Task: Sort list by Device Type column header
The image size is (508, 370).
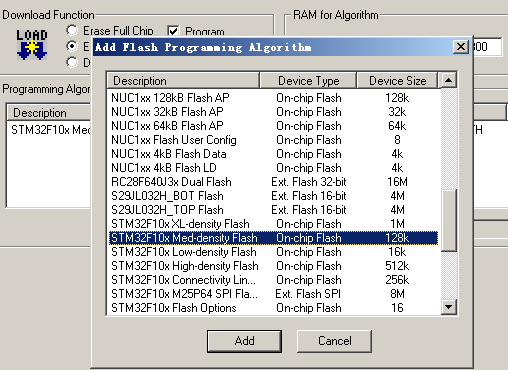Action: click(308, 81)
